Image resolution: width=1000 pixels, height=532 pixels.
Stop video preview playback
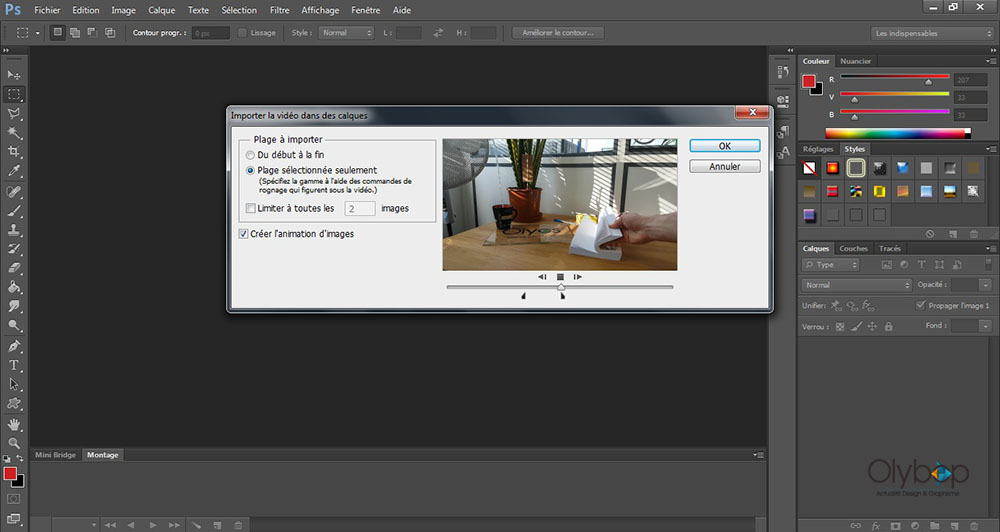tap(560, 277)
